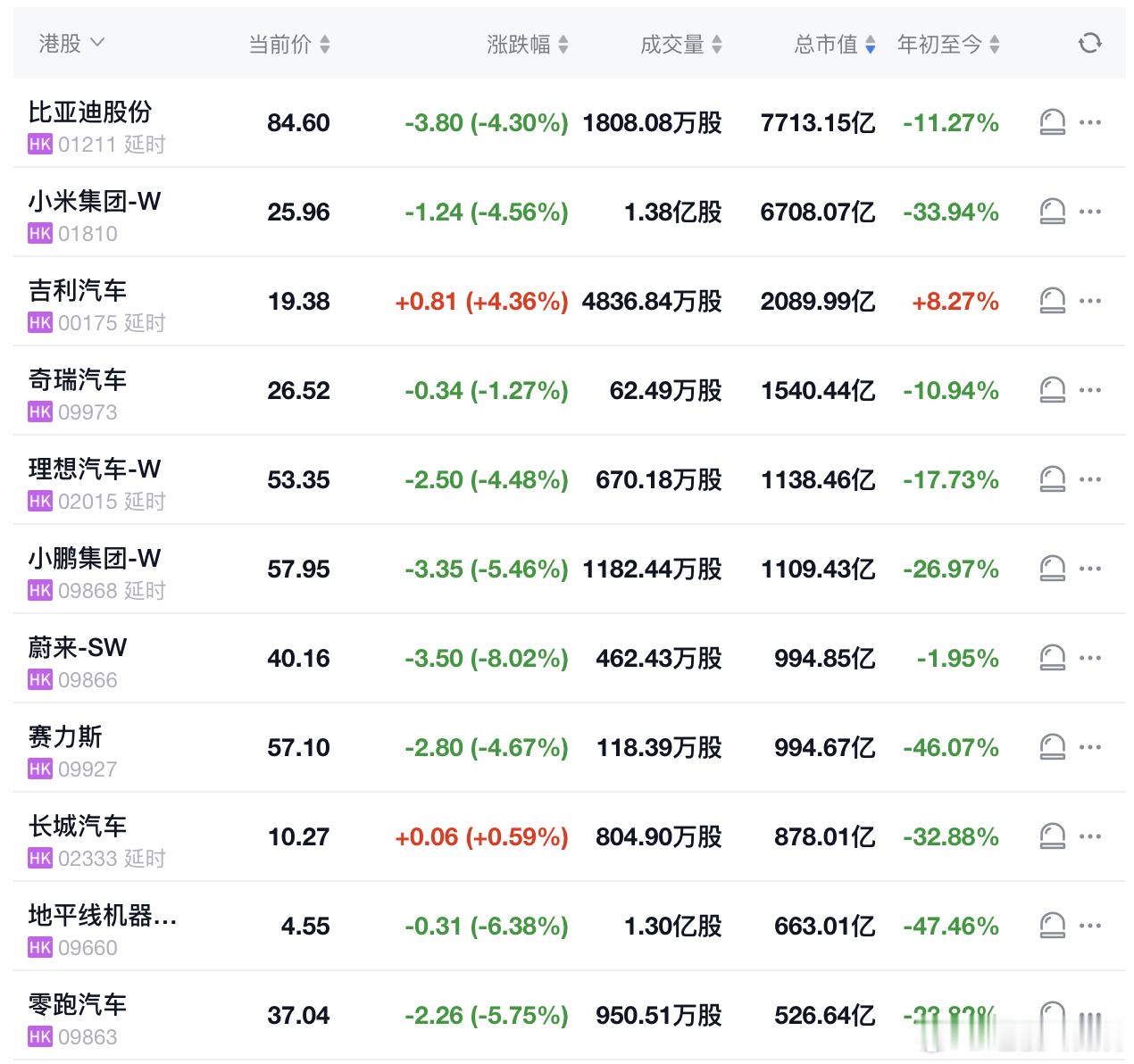
Task: Set alert for 长城汽车
Action: click(x=1053, y=836)
